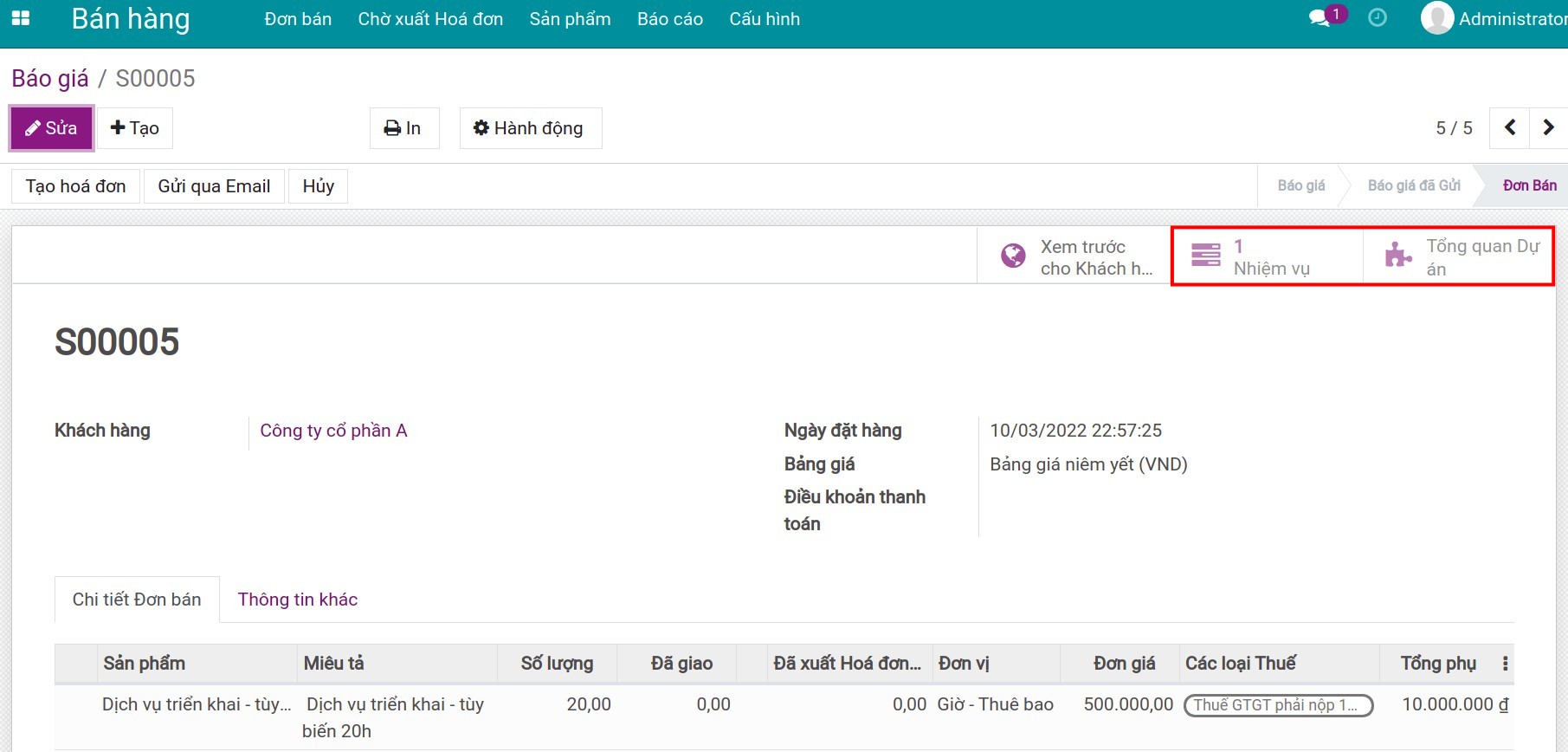Sort by Tổng phụ column header
Screen dimensions: 1568x752
coord(1437,664)
